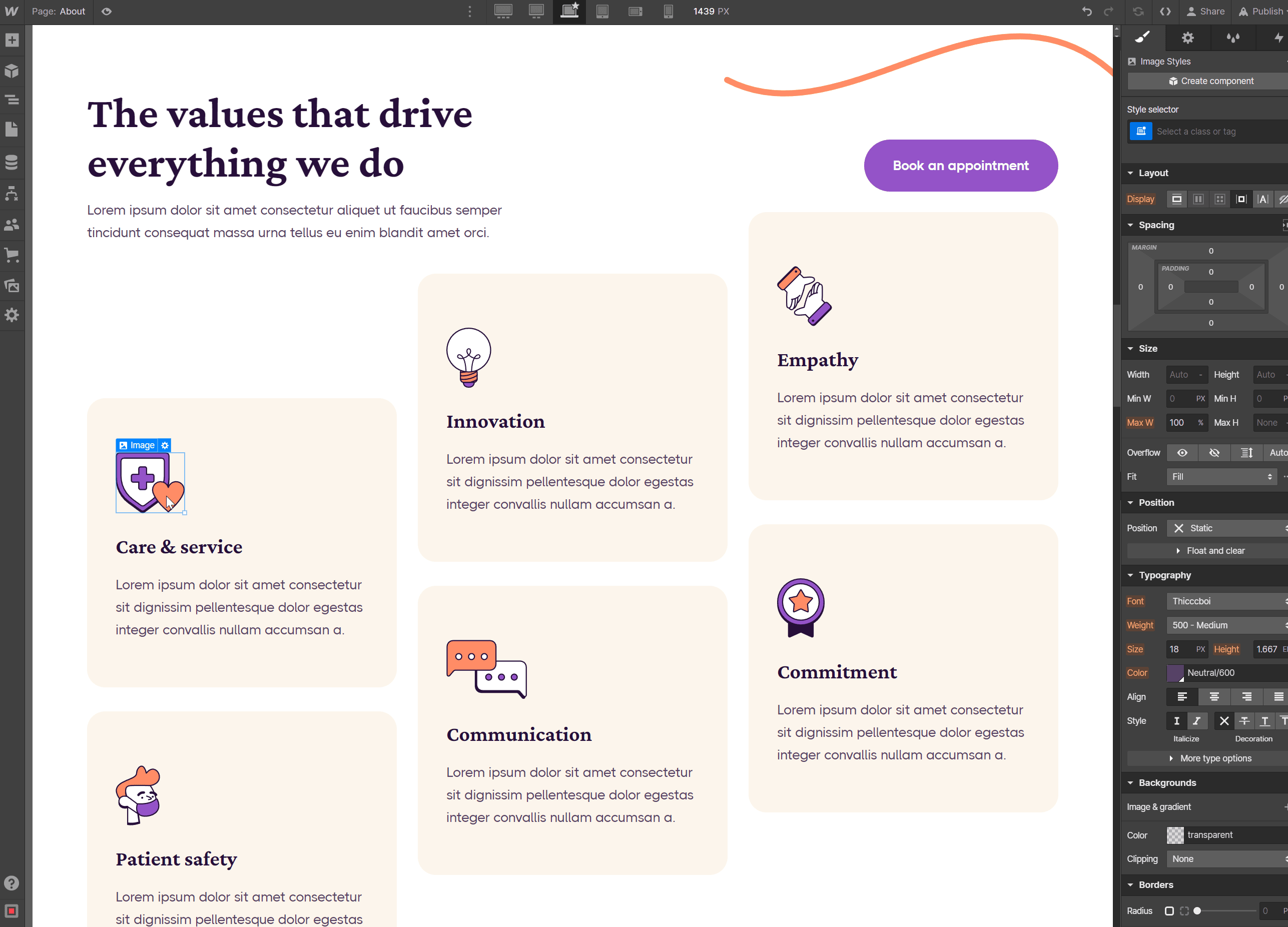Open the Logic flows panel
The image size is (1288, 927).
(12, 194)
